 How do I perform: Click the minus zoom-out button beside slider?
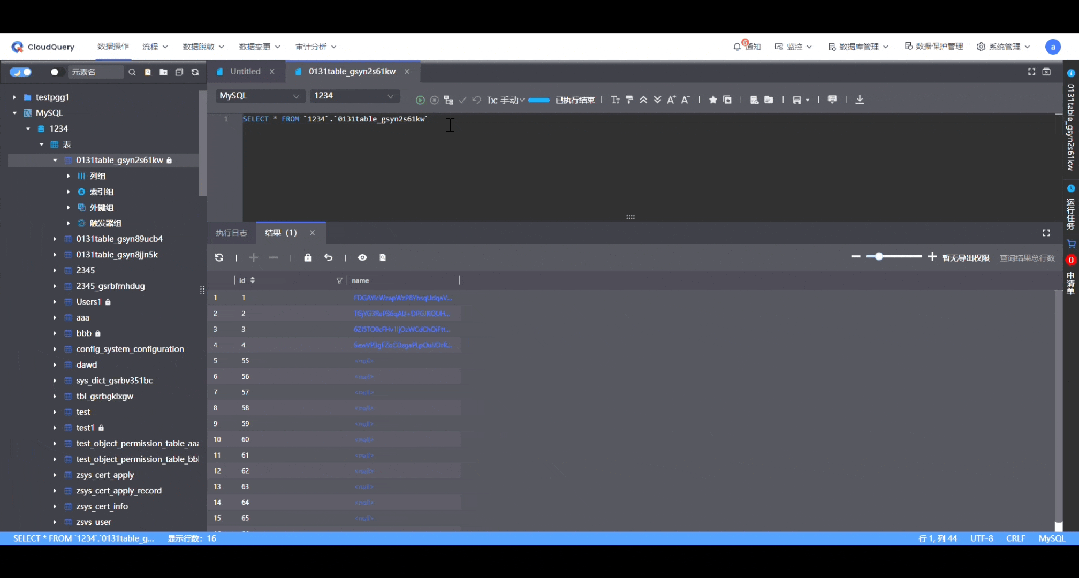(x=856, y=257)
